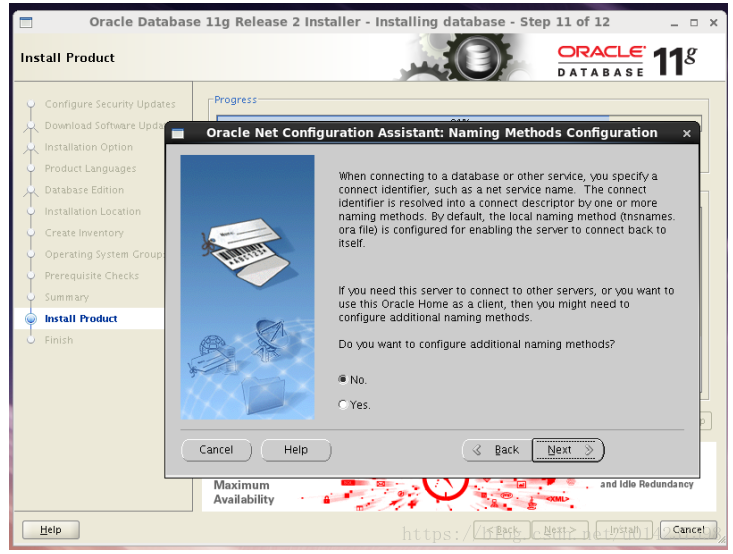Click the Maximum Availability banner text
Viewport: 733px width, 554px height.
click(244, 492)
